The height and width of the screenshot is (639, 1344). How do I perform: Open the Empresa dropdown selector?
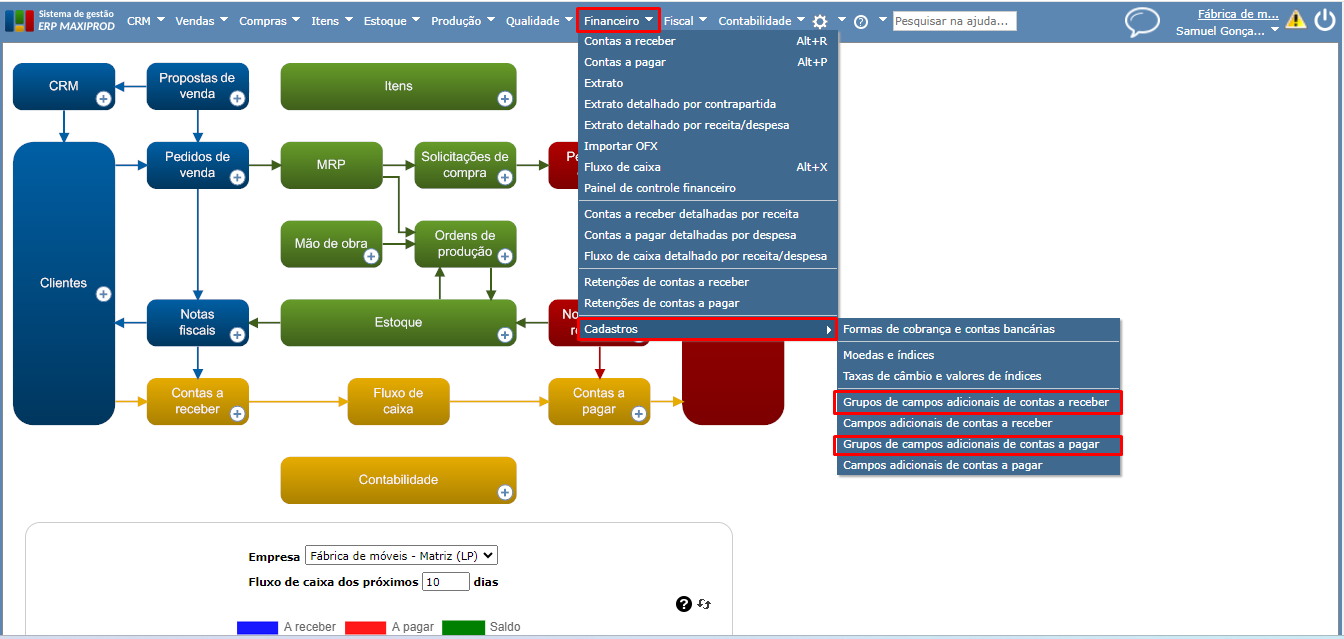(401, 556)
